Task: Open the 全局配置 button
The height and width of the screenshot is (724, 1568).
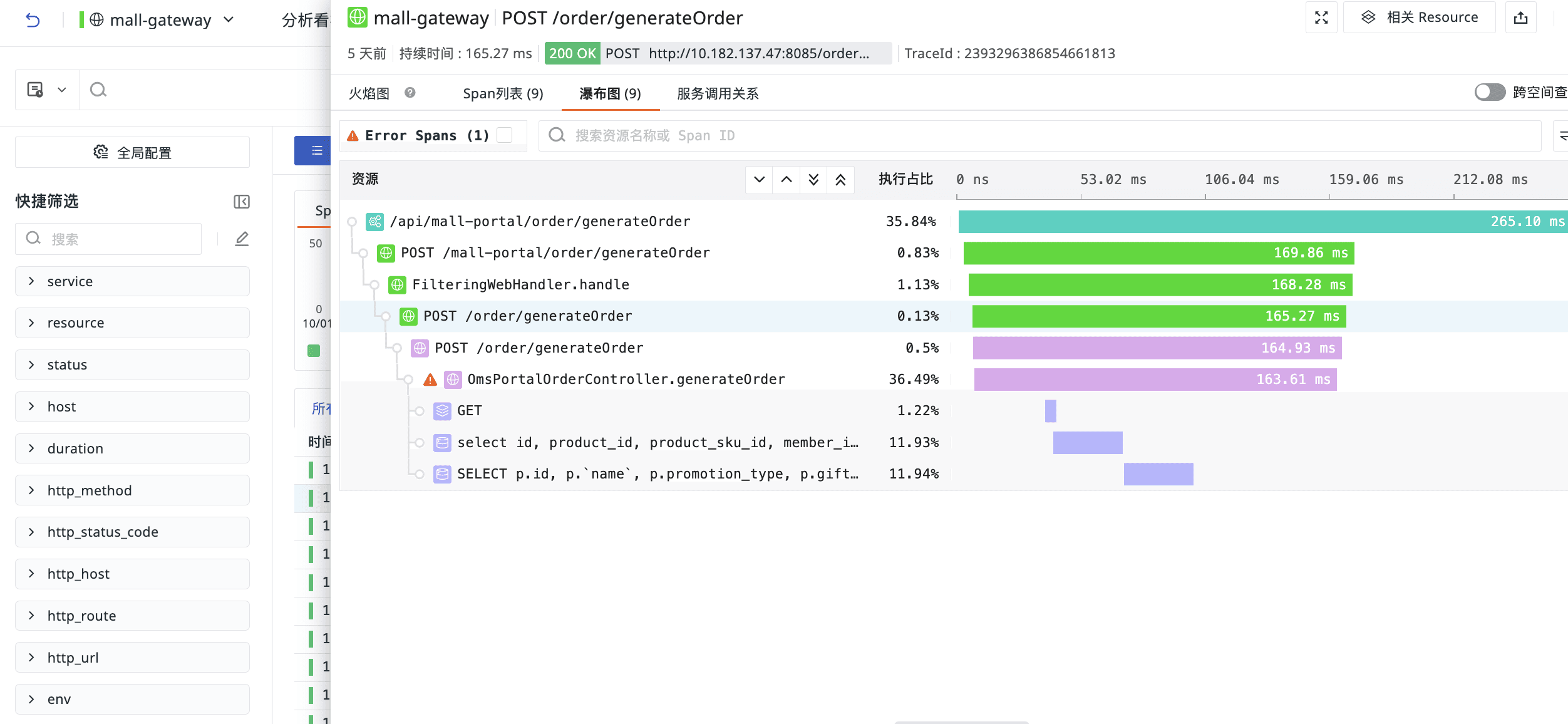Action: (132, 152)
